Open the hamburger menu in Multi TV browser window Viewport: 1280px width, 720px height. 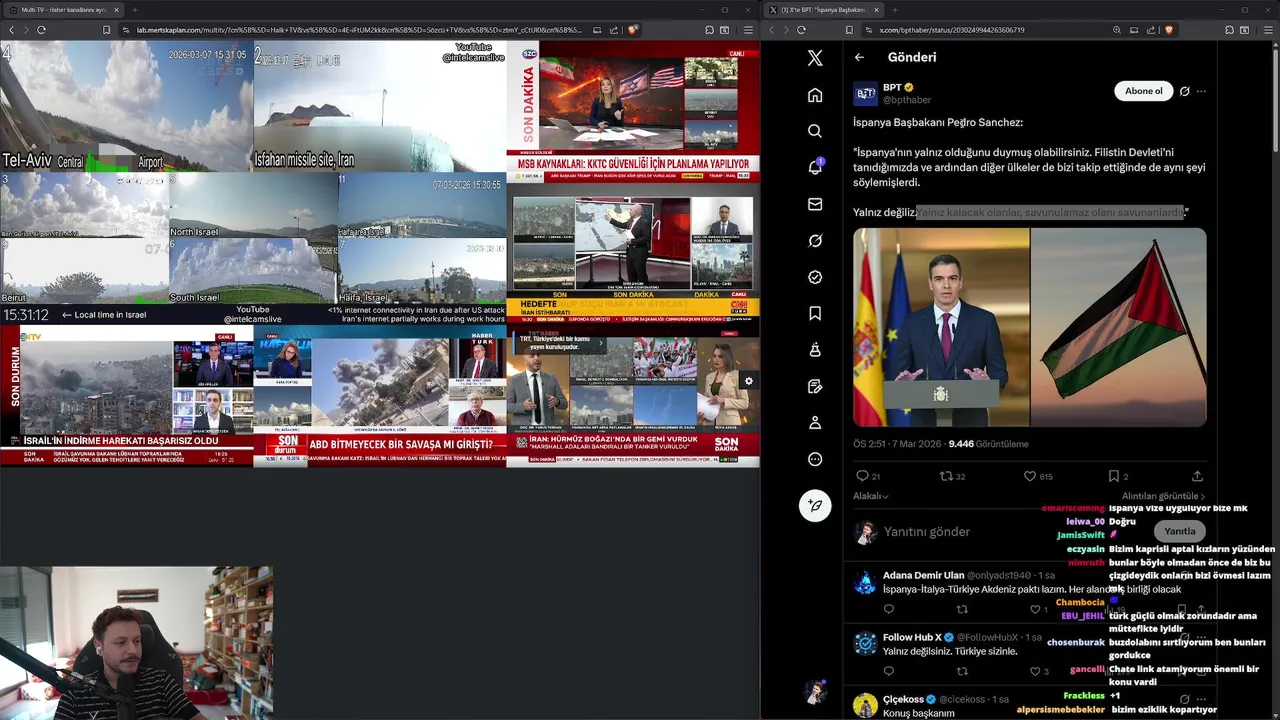click(x=748, y=30)
